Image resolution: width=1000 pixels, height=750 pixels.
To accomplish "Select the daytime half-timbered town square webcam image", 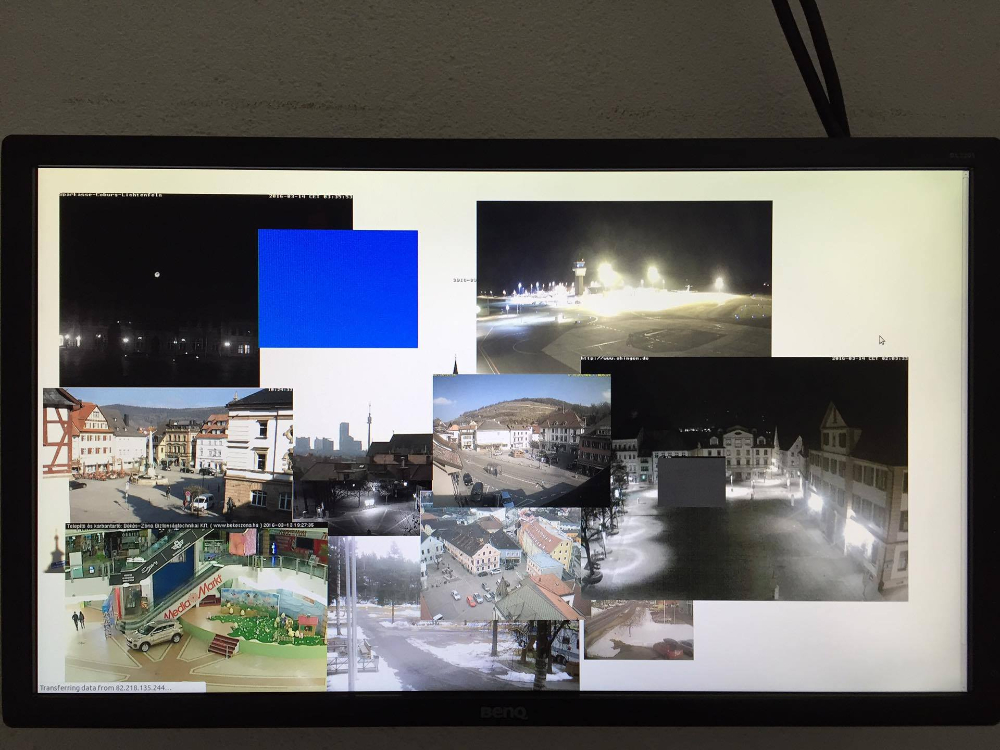I will [168, 455].
